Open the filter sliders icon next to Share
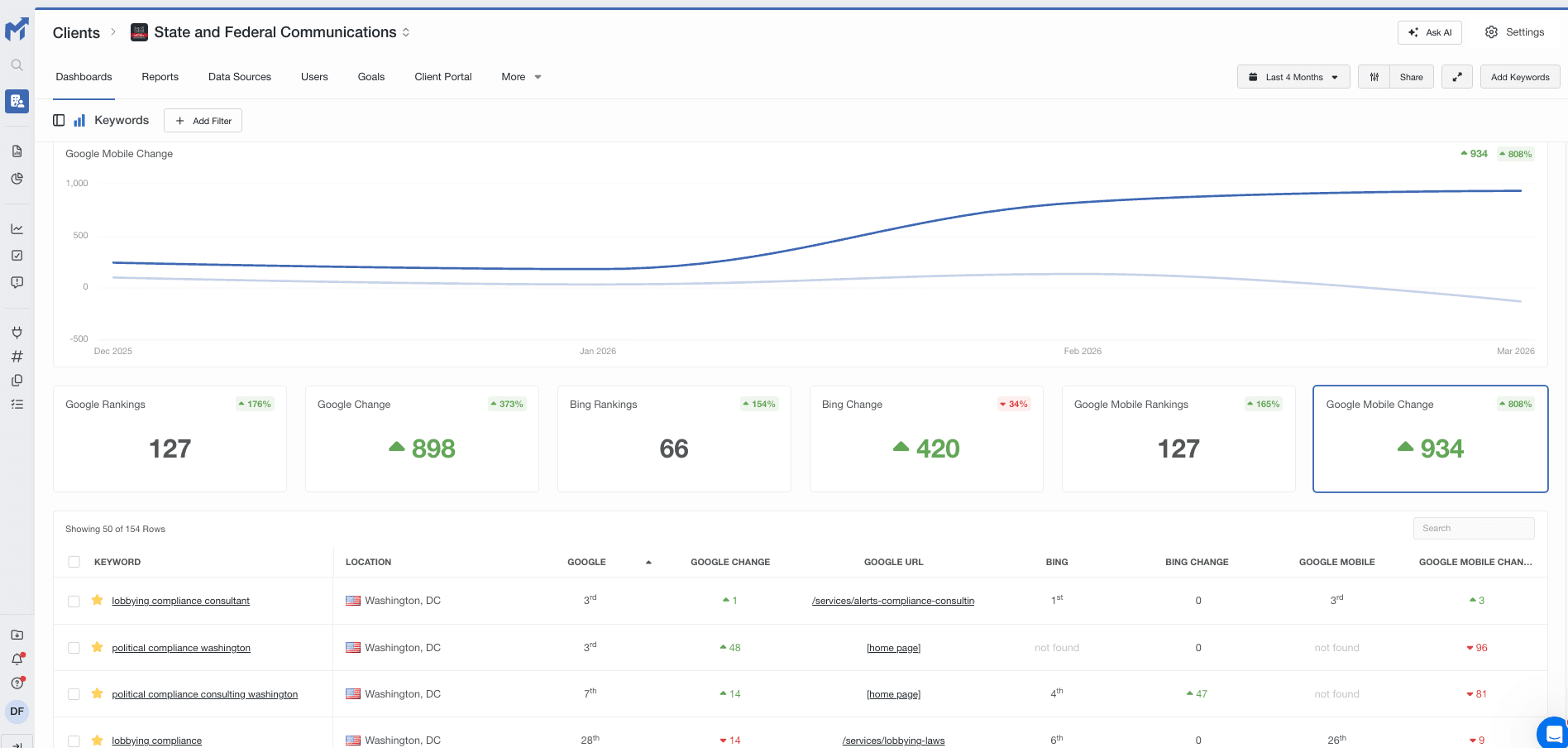The width and height of the screenshot is (1568, 748). pos(1374,77)
